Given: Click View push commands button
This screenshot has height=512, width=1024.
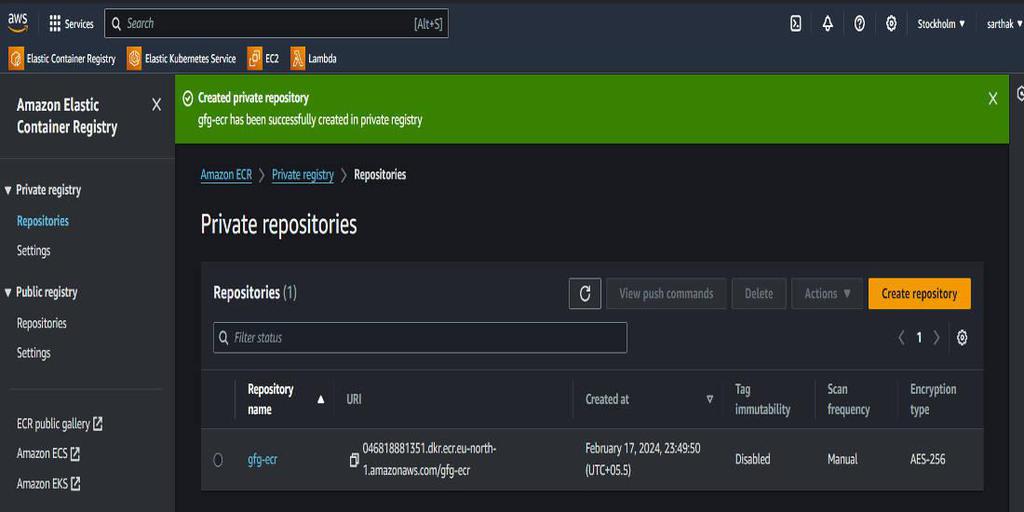Looking at the screenshot, I should (x=666, y=294).
